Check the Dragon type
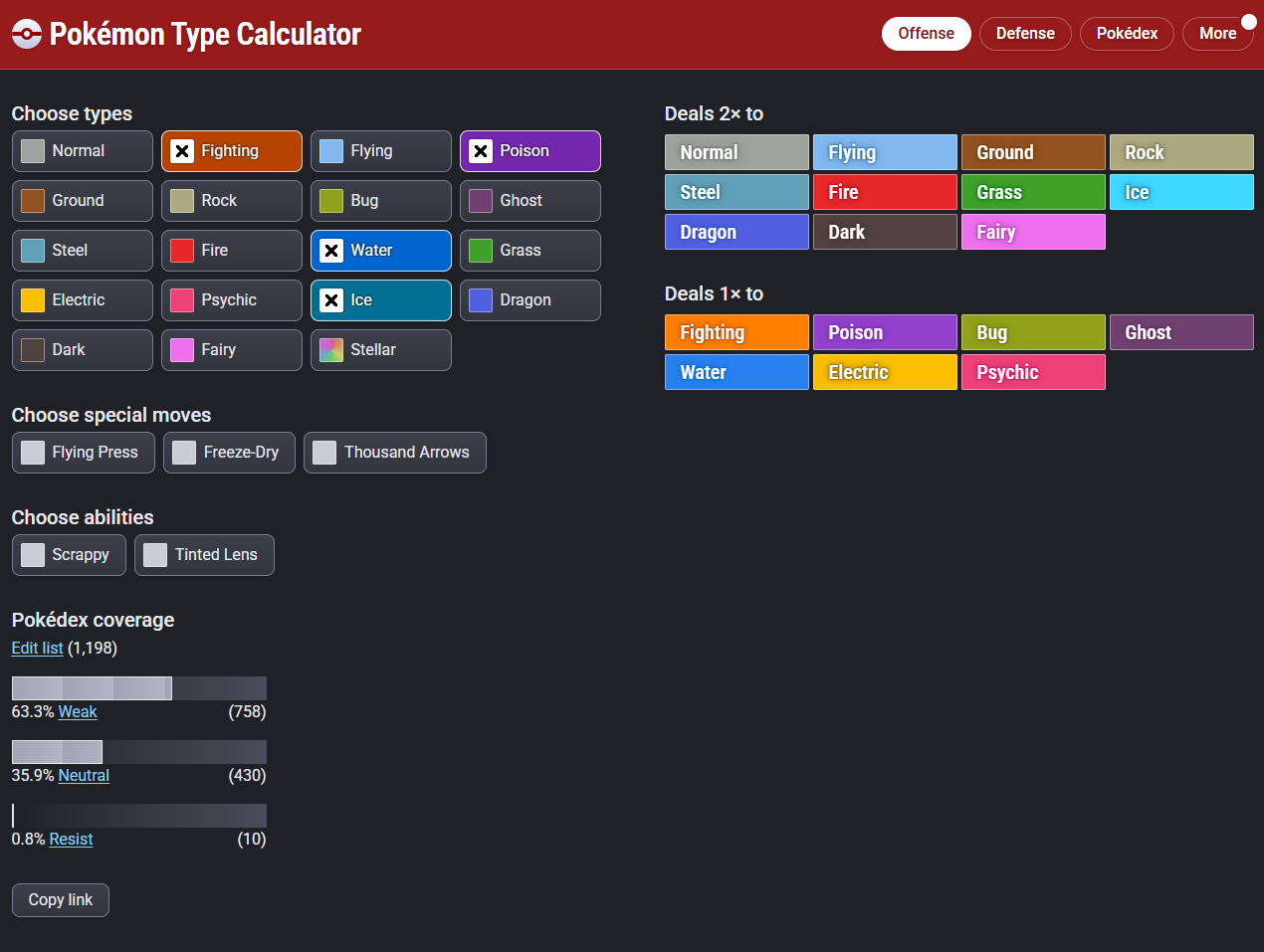The image size is (1264, 952). (x=530, y=300)
